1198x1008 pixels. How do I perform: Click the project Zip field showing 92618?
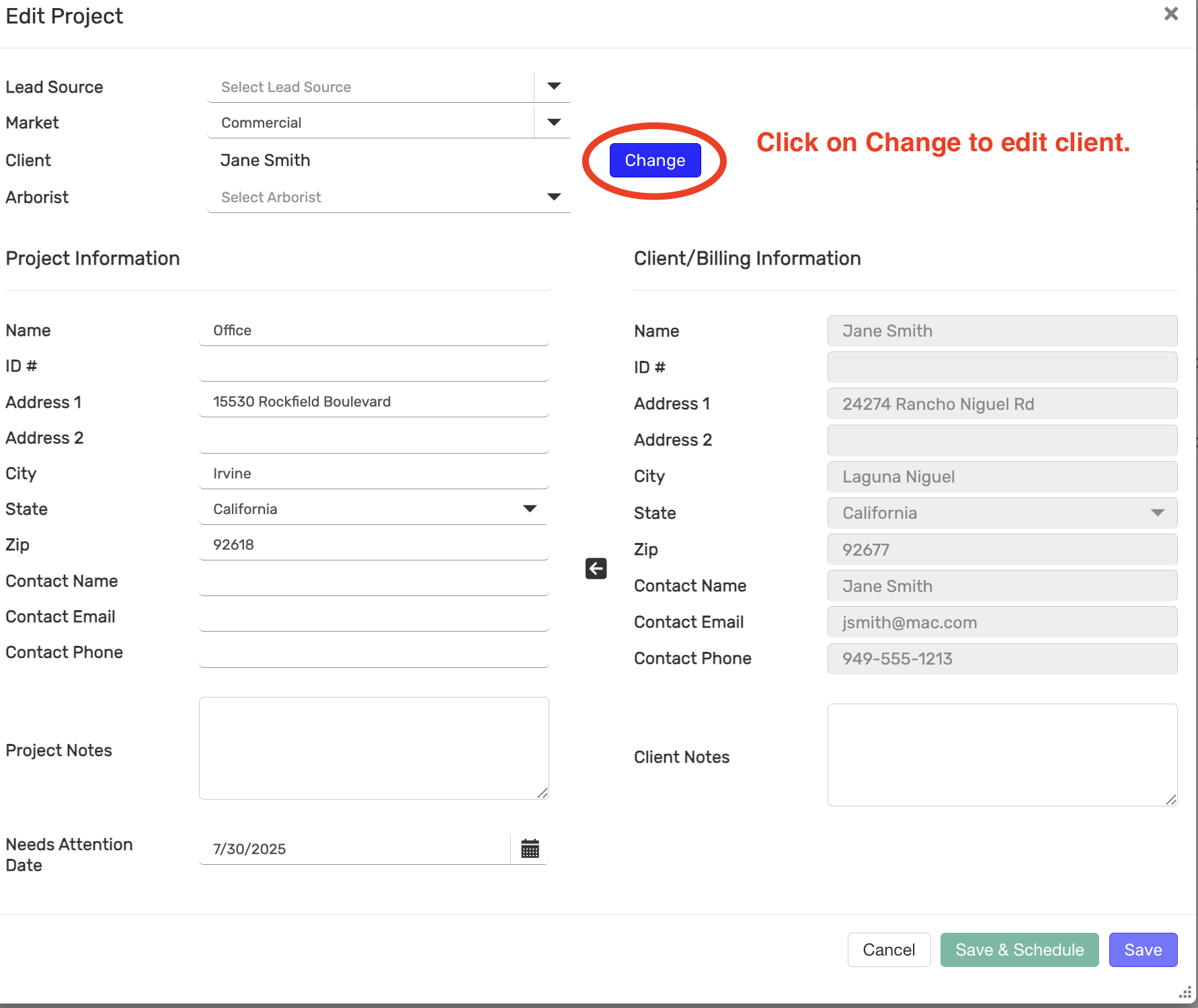pos(374,545)
